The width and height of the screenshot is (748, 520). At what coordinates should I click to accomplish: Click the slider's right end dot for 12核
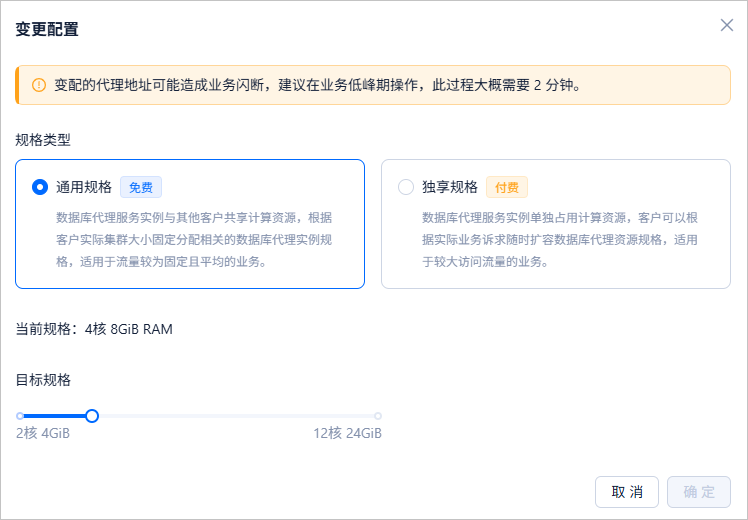pos(378,416)
